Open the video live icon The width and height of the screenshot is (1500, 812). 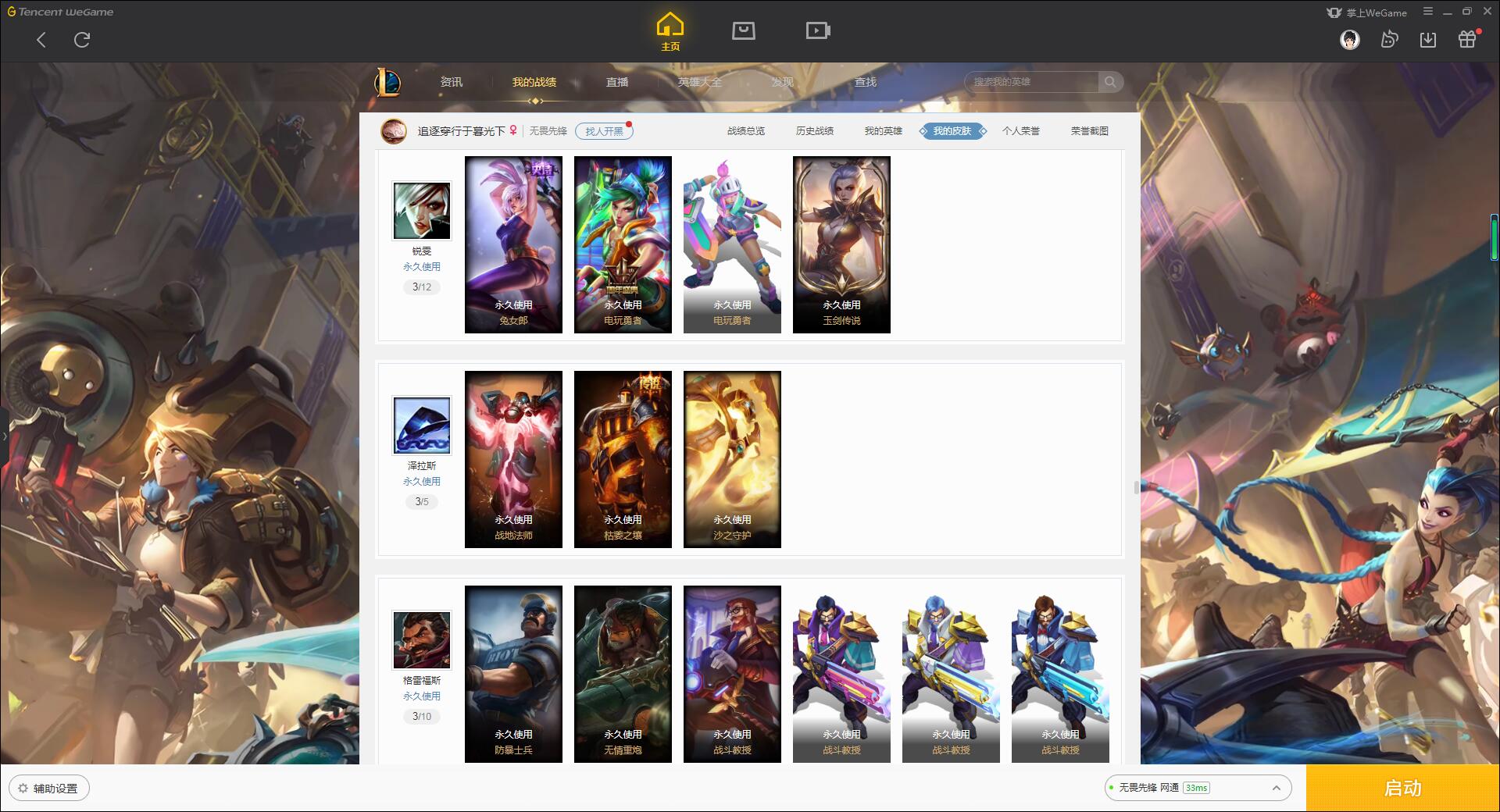pyautogui.click(x=818, y=30)
